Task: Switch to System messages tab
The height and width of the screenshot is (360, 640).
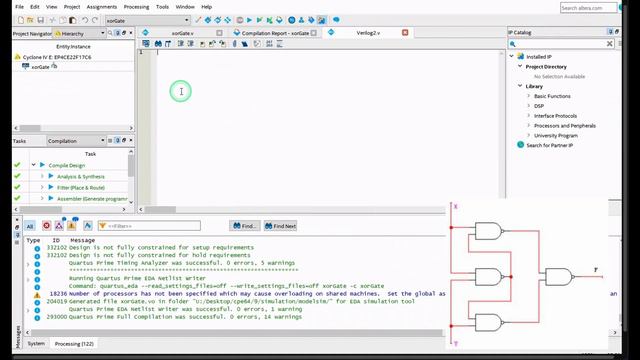Action: pyautogui.click(x=36, y=344)
